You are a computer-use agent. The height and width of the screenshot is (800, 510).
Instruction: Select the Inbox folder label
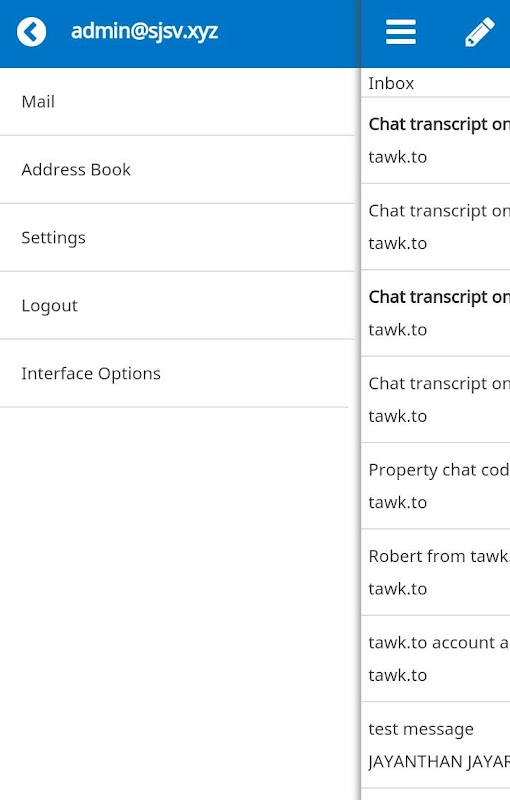point(391,83)
